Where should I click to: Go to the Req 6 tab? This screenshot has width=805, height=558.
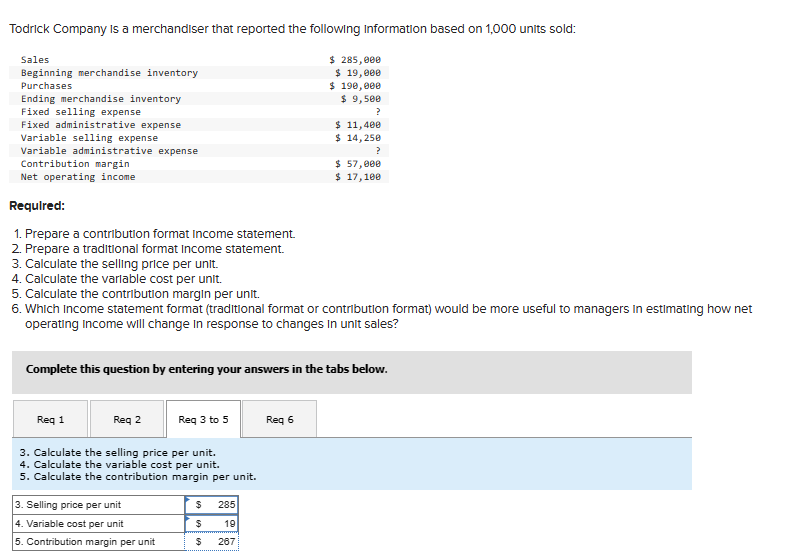coord(279,419)
